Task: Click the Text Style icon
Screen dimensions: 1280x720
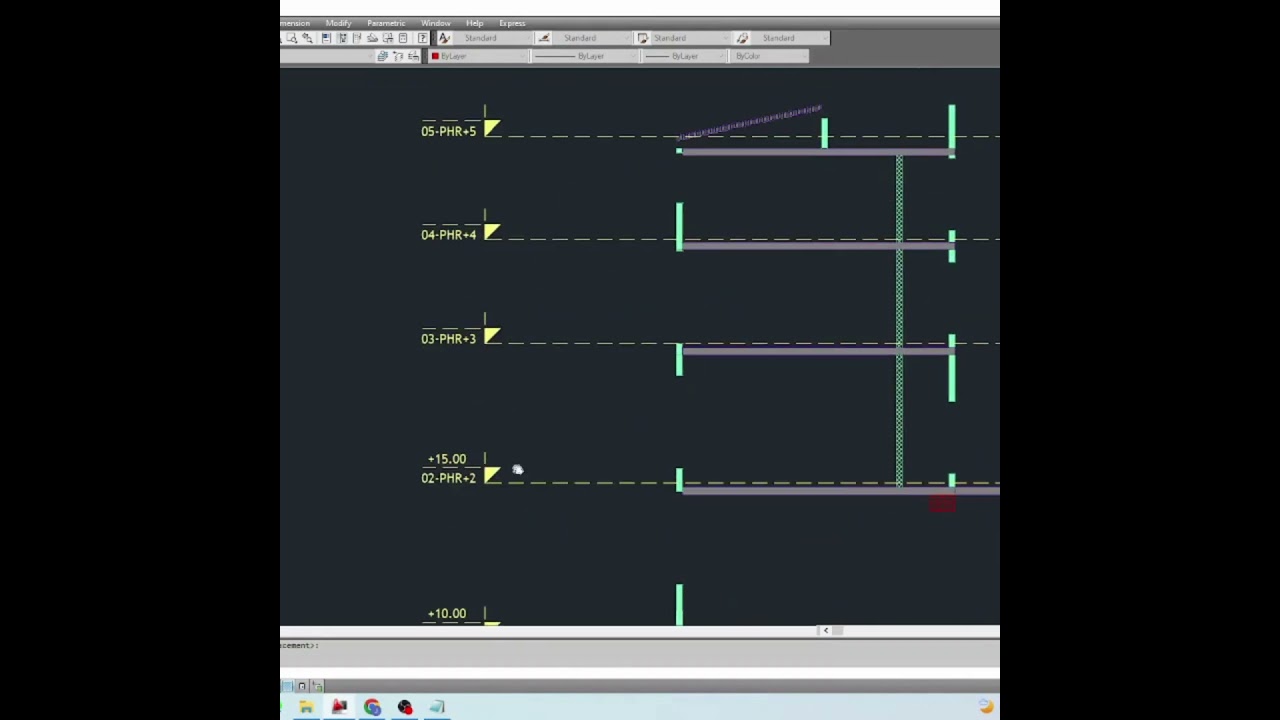Action: coord(444,38)
